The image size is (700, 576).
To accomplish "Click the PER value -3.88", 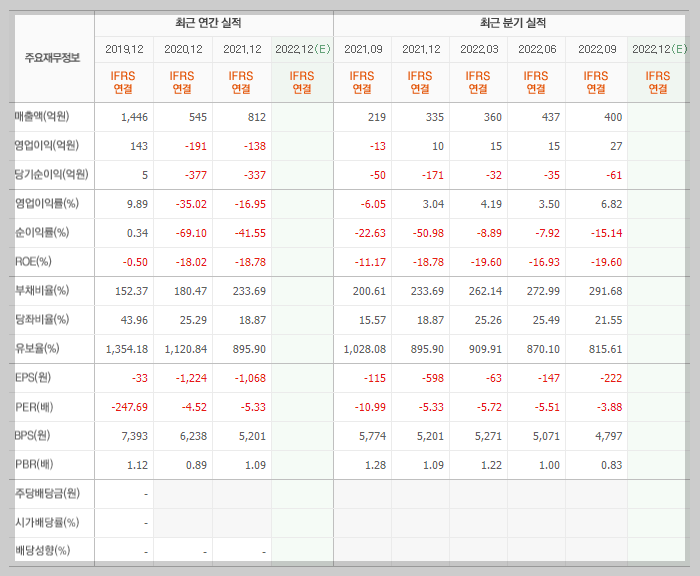I will (x=609, y=408).
